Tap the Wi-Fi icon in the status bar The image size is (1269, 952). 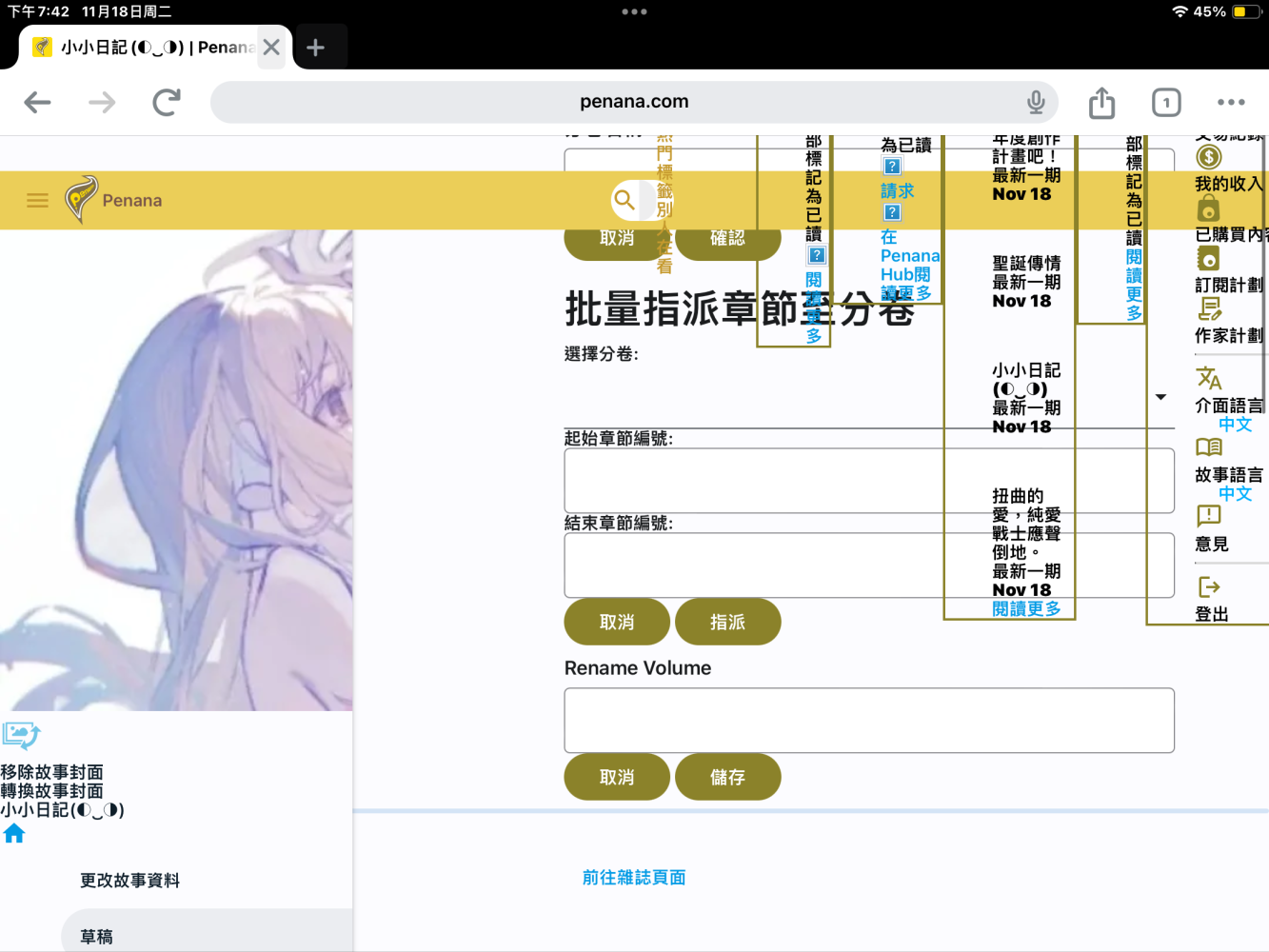click(1180, 11)
